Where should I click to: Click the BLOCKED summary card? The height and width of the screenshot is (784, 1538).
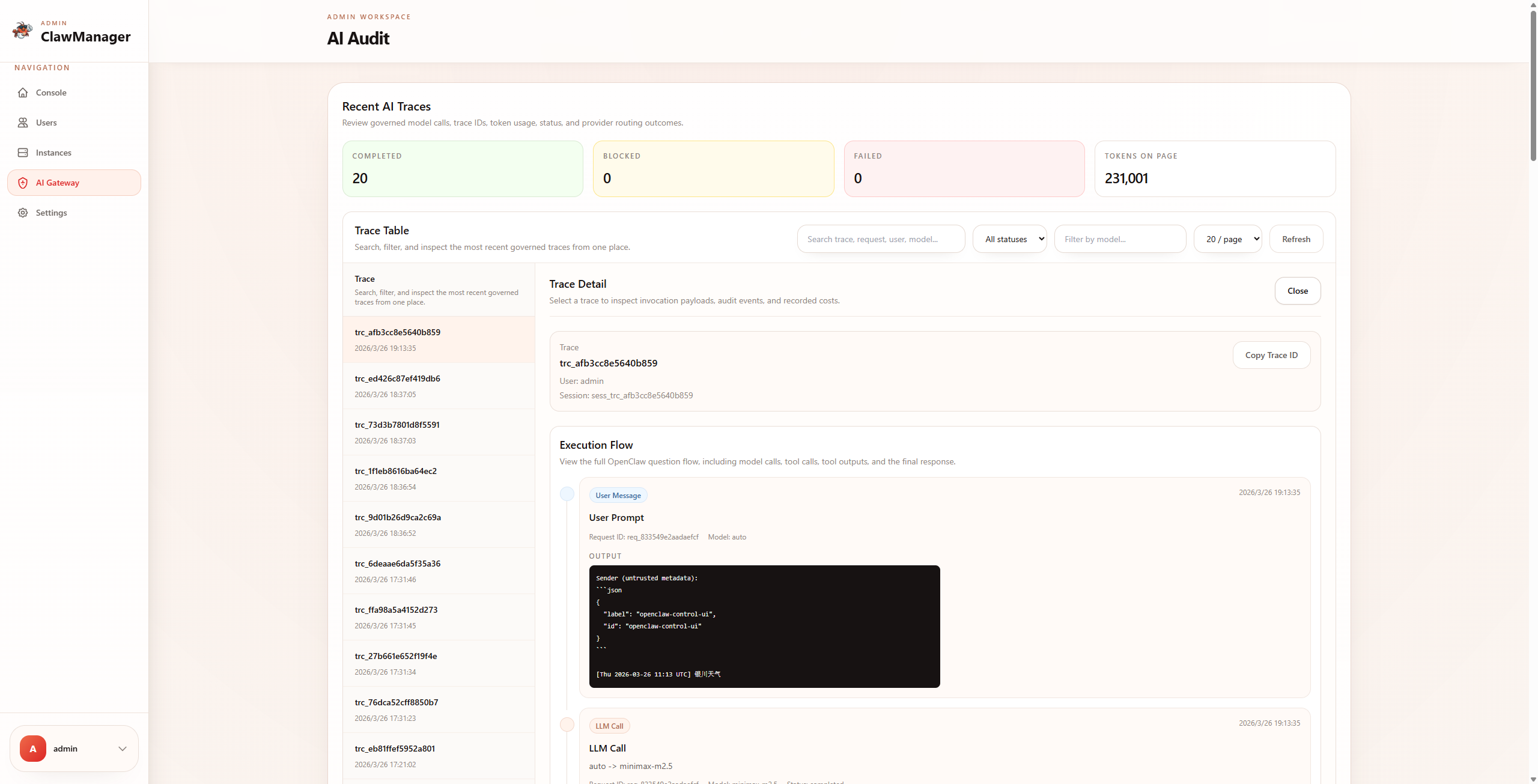714,169
